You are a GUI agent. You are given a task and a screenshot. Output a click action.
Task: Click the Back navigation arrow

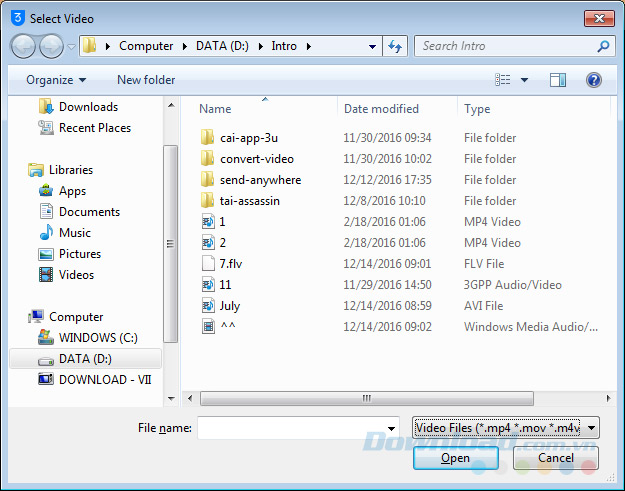point(24,46)
